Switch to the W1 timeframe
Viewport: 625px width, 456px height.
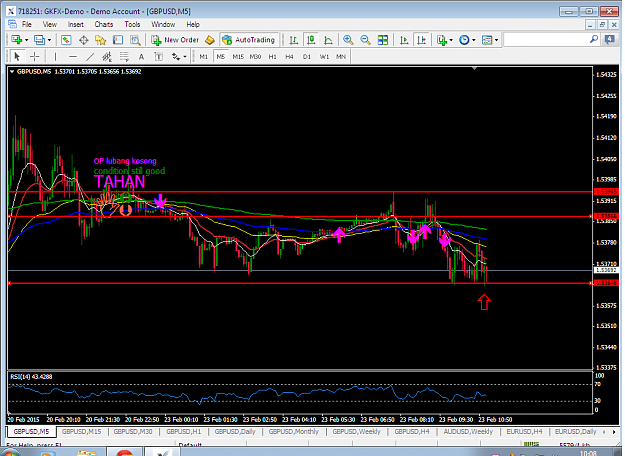tap(324, 57)
